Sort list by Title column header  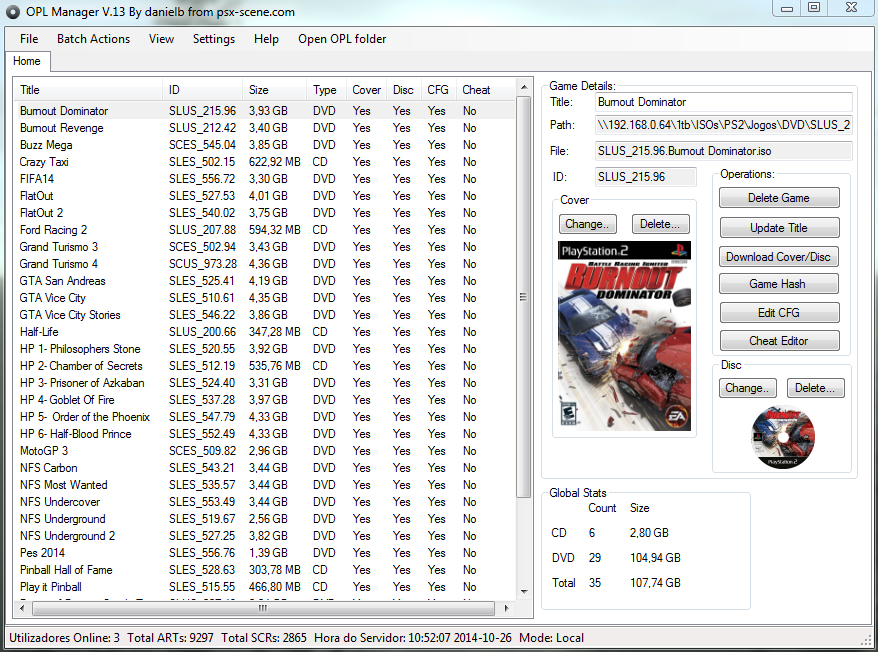pyautogui.click(x=89, y=90)
